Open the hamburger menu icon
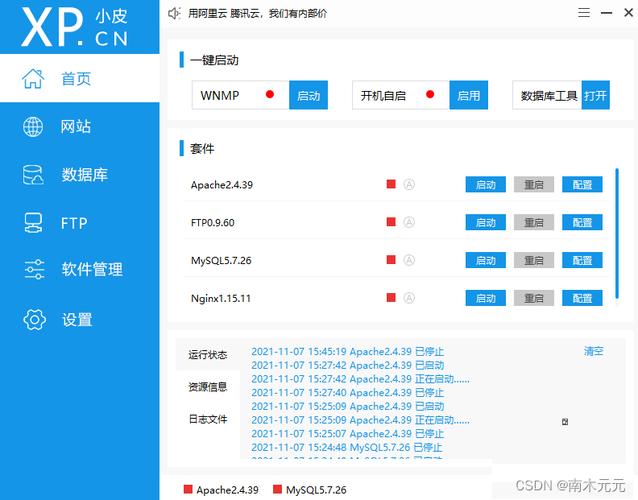This screenshot has width=638, height=500. [x=584, y=13]
